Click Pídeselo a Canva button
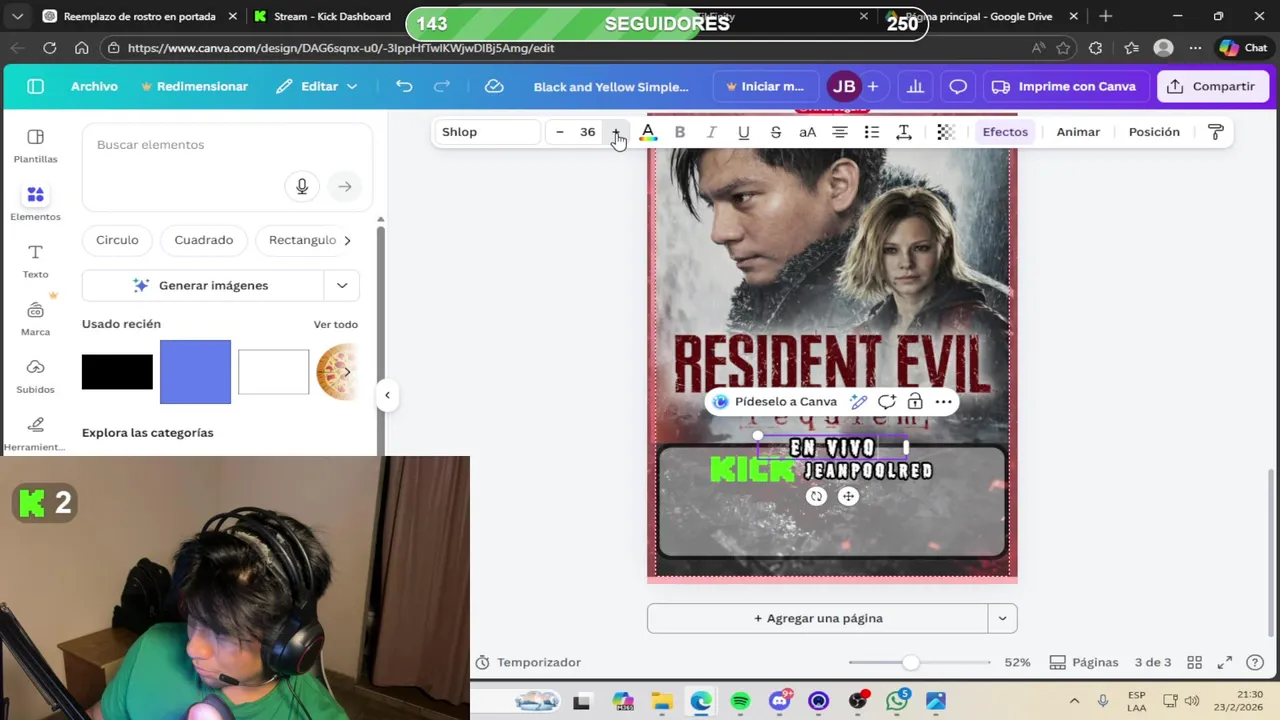The width and height of the screenshot is (1280, 720). click(x=775, y=402)
